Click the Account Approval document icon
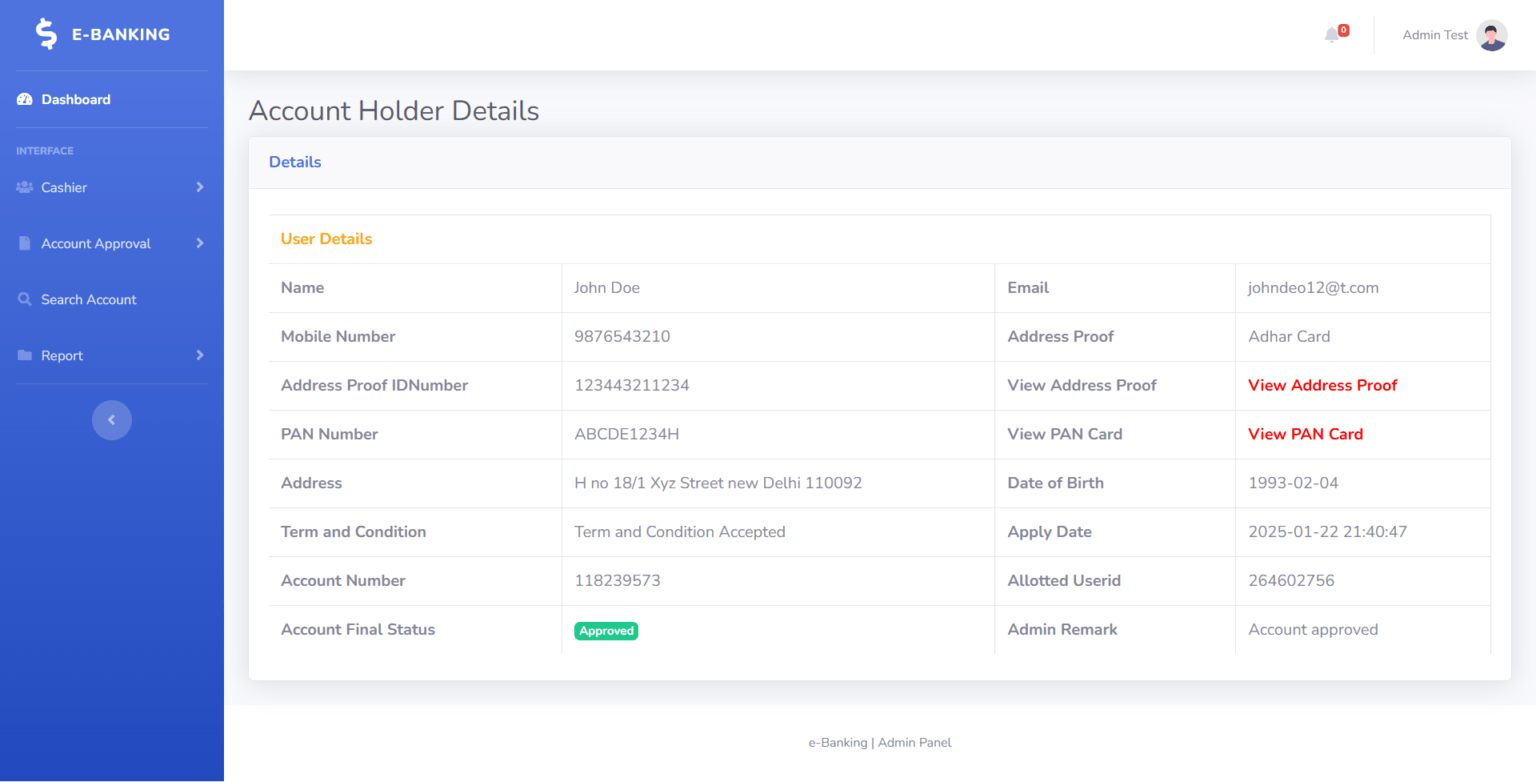This screenshot has height=782, width=1536. pos(25,244)
